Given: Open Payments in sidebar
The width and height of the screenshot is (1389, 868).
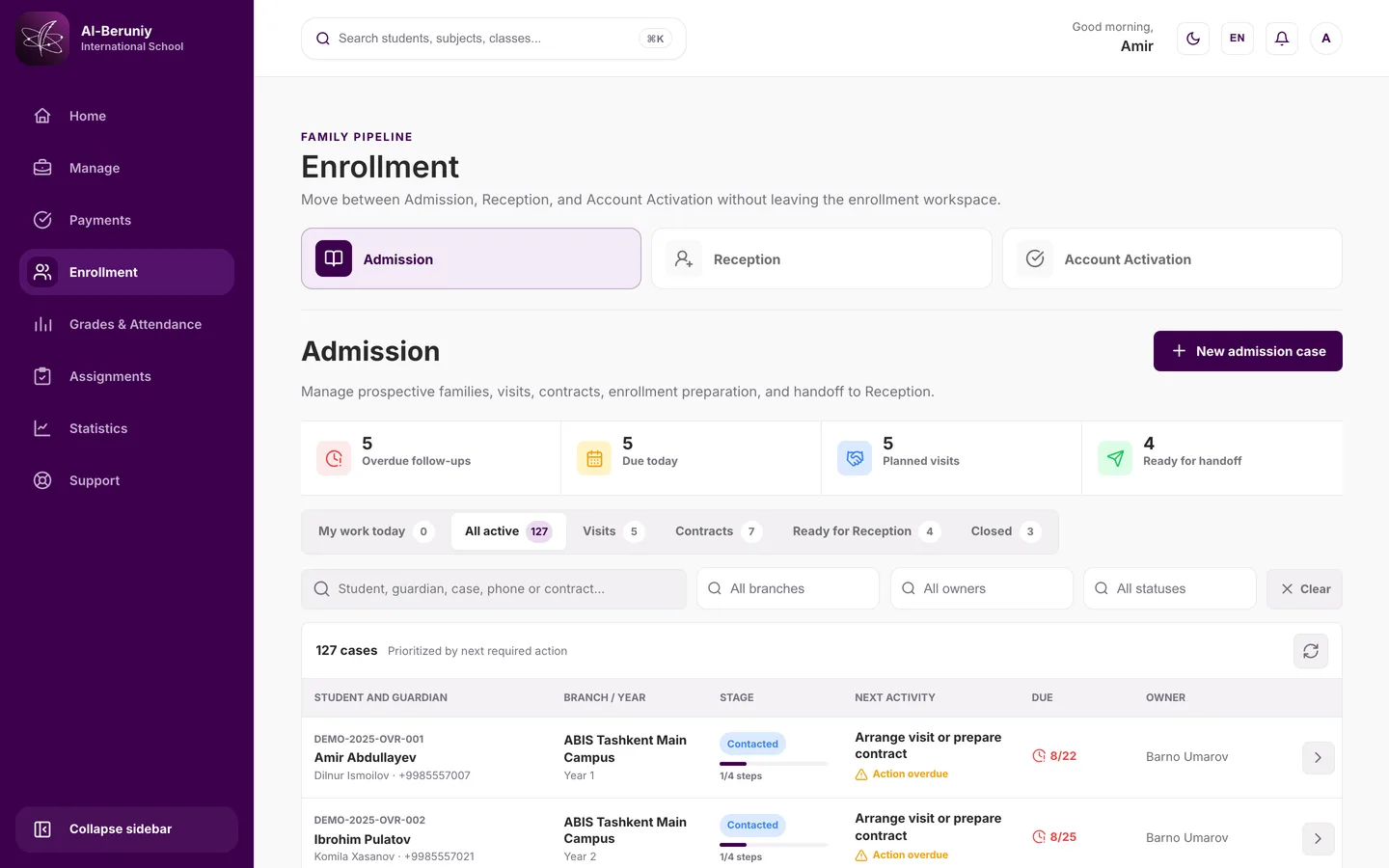Looking at the screenshot, I should tap(126, 220).
